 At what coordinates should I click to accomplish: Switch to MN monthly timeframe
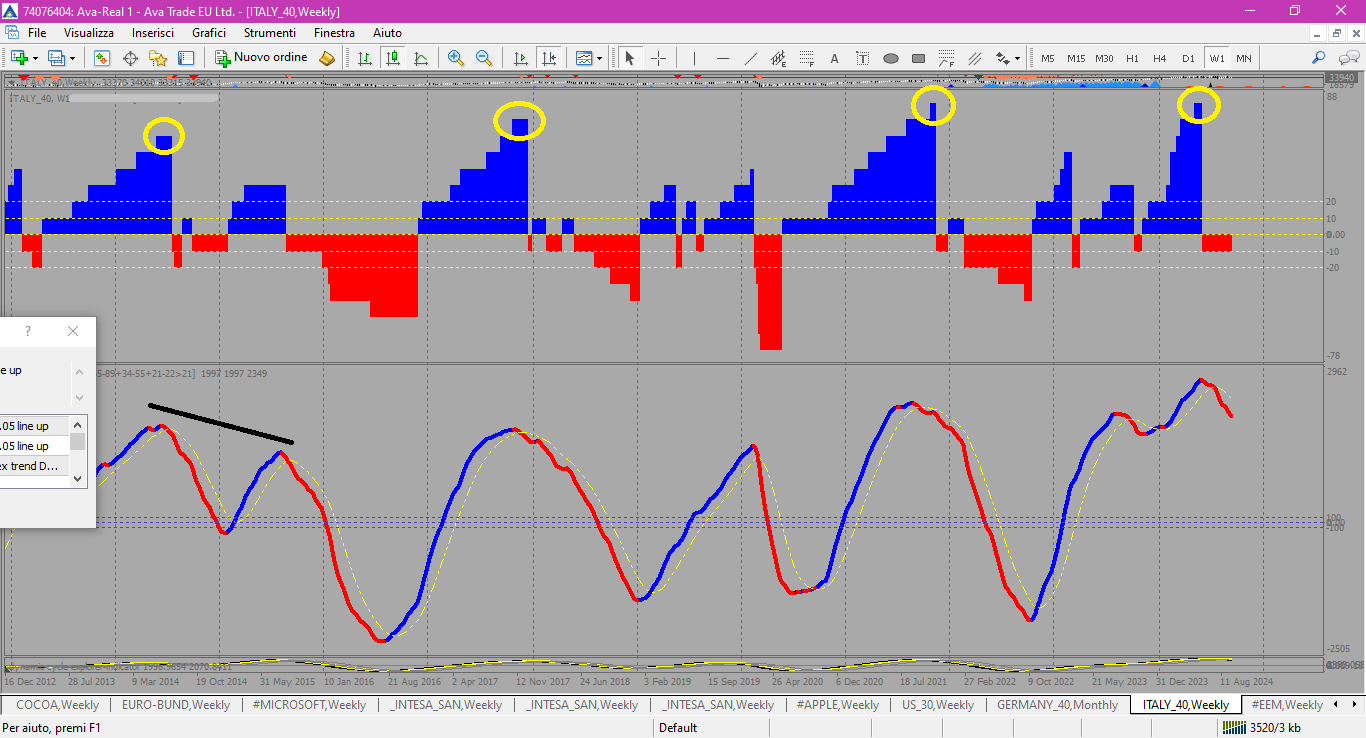(1243, 58)
